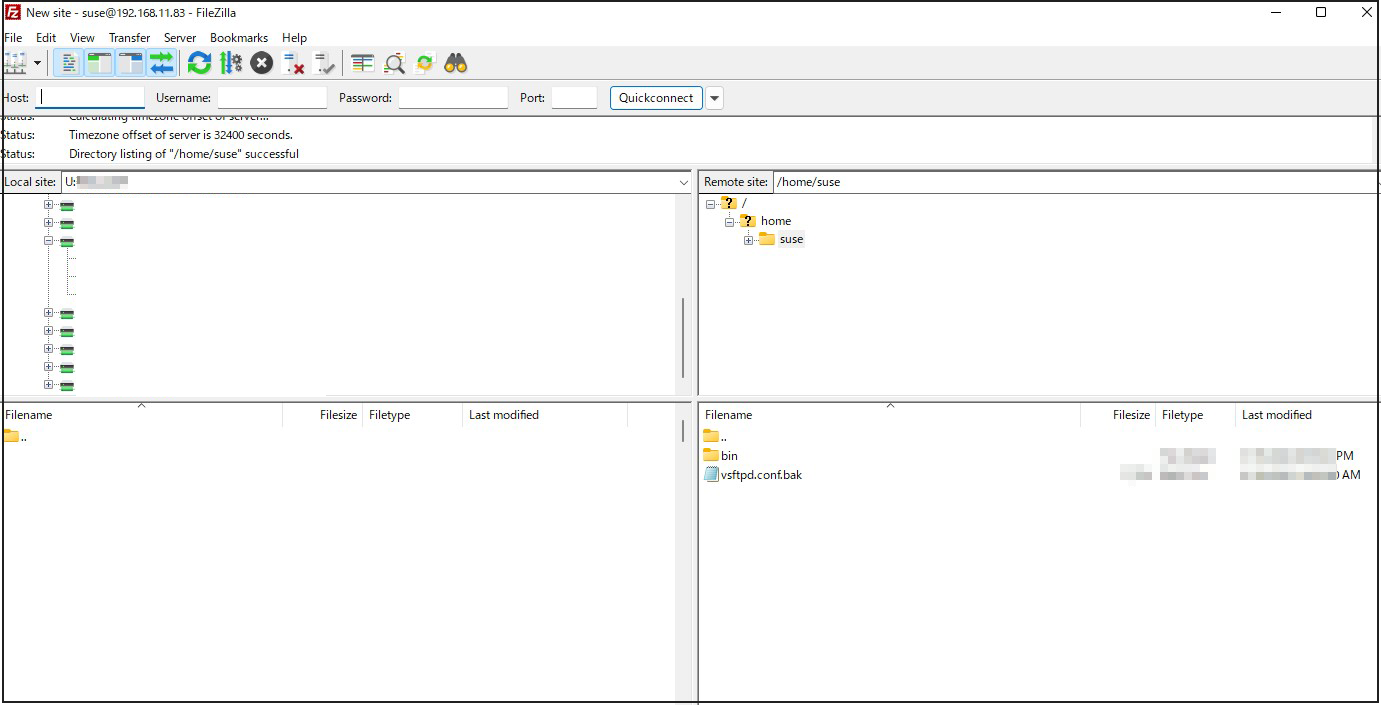Viewport: 1381px width, 705px height.
Task: Open the Quickconnect history dropdown
Action: pyautogui.click(x=714, y=98)
